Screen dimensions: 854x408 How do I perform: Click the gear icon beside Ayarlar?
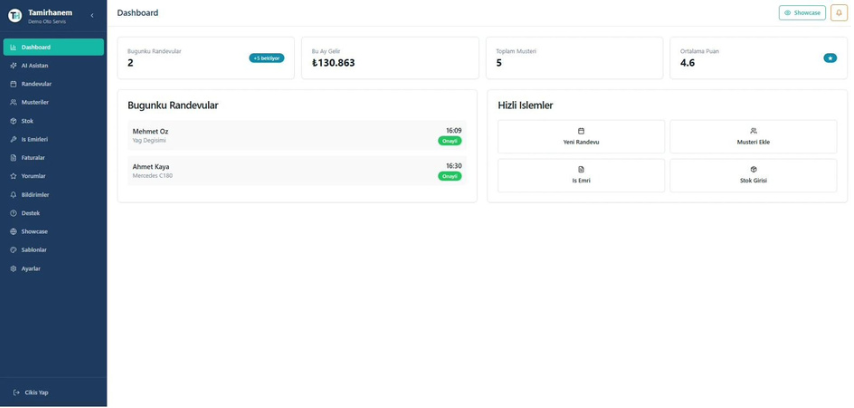(13, 269)
